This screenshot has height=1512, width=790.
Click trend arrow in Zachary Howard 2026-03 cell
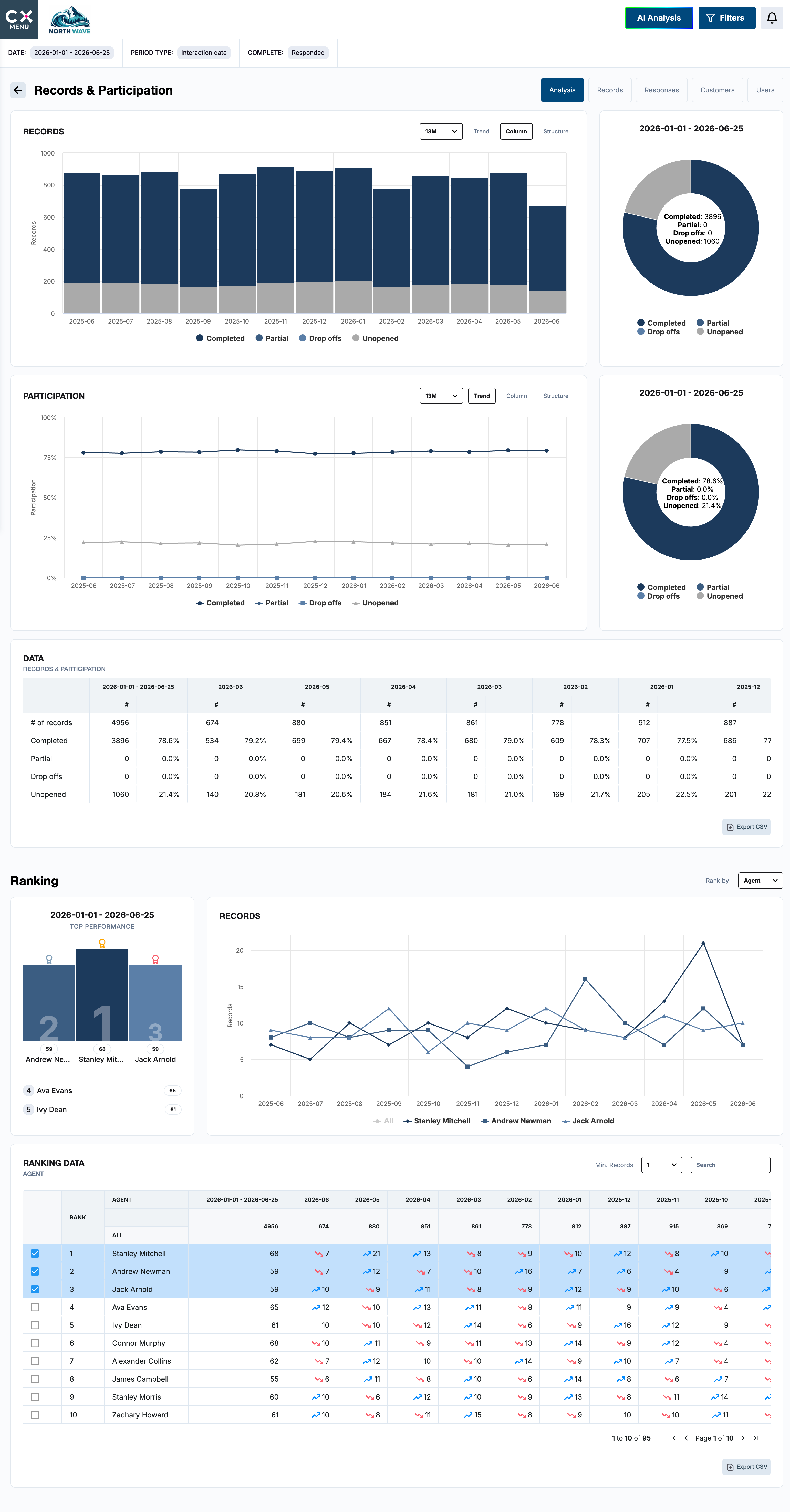coord(468,1415)
